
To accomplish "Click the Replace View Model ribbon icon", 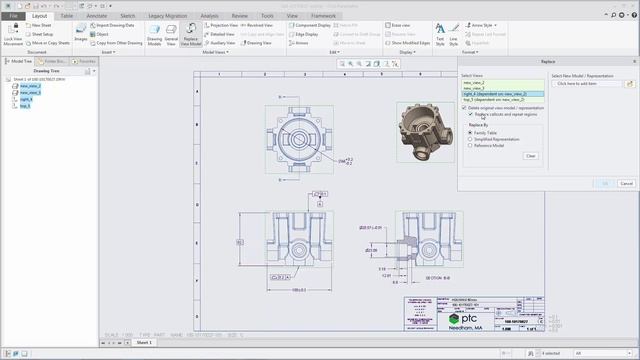I will pos(191,34).
